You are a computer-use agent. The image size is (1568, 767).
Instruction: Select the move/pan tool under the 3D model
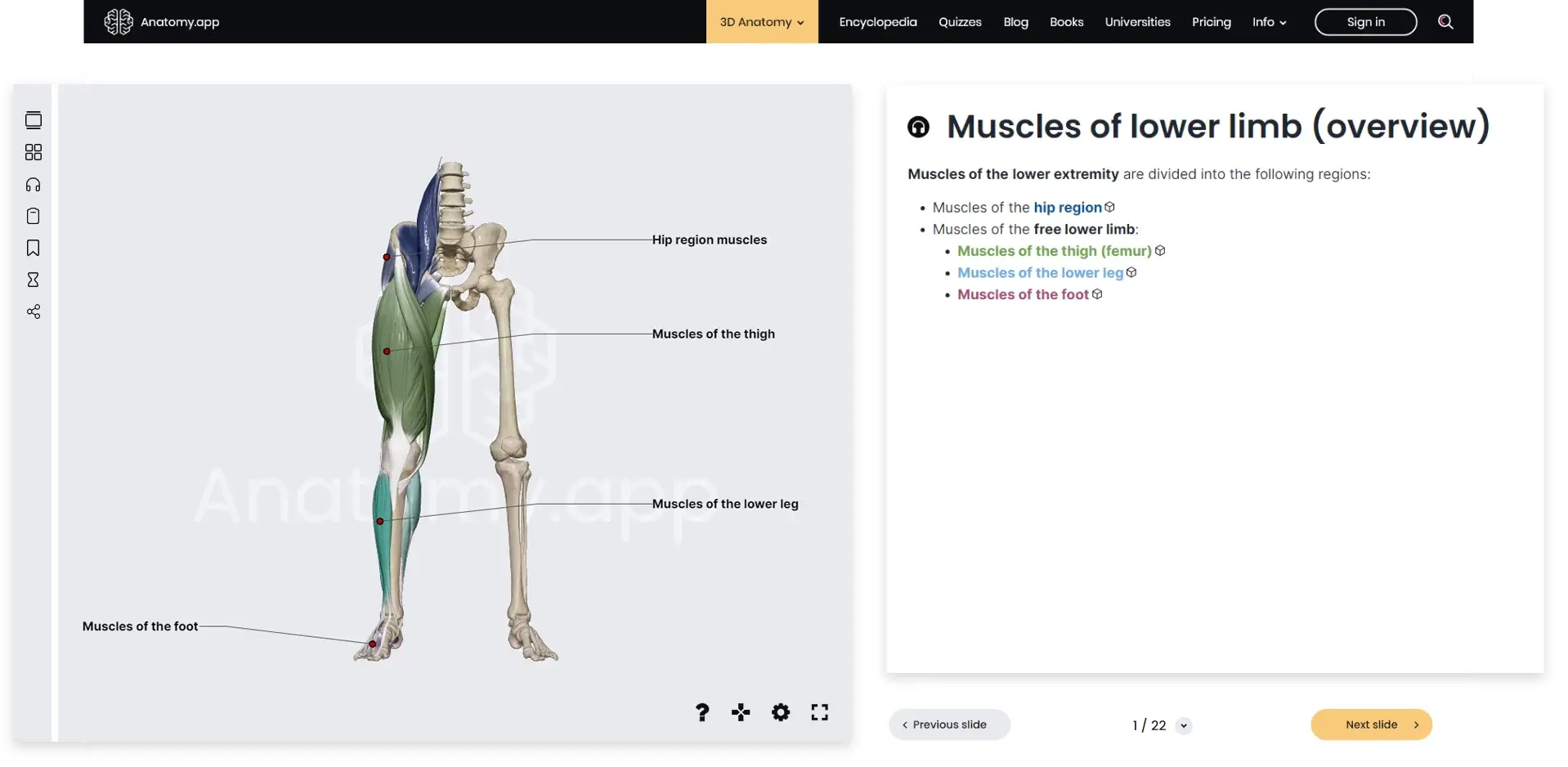coord(740,712)
